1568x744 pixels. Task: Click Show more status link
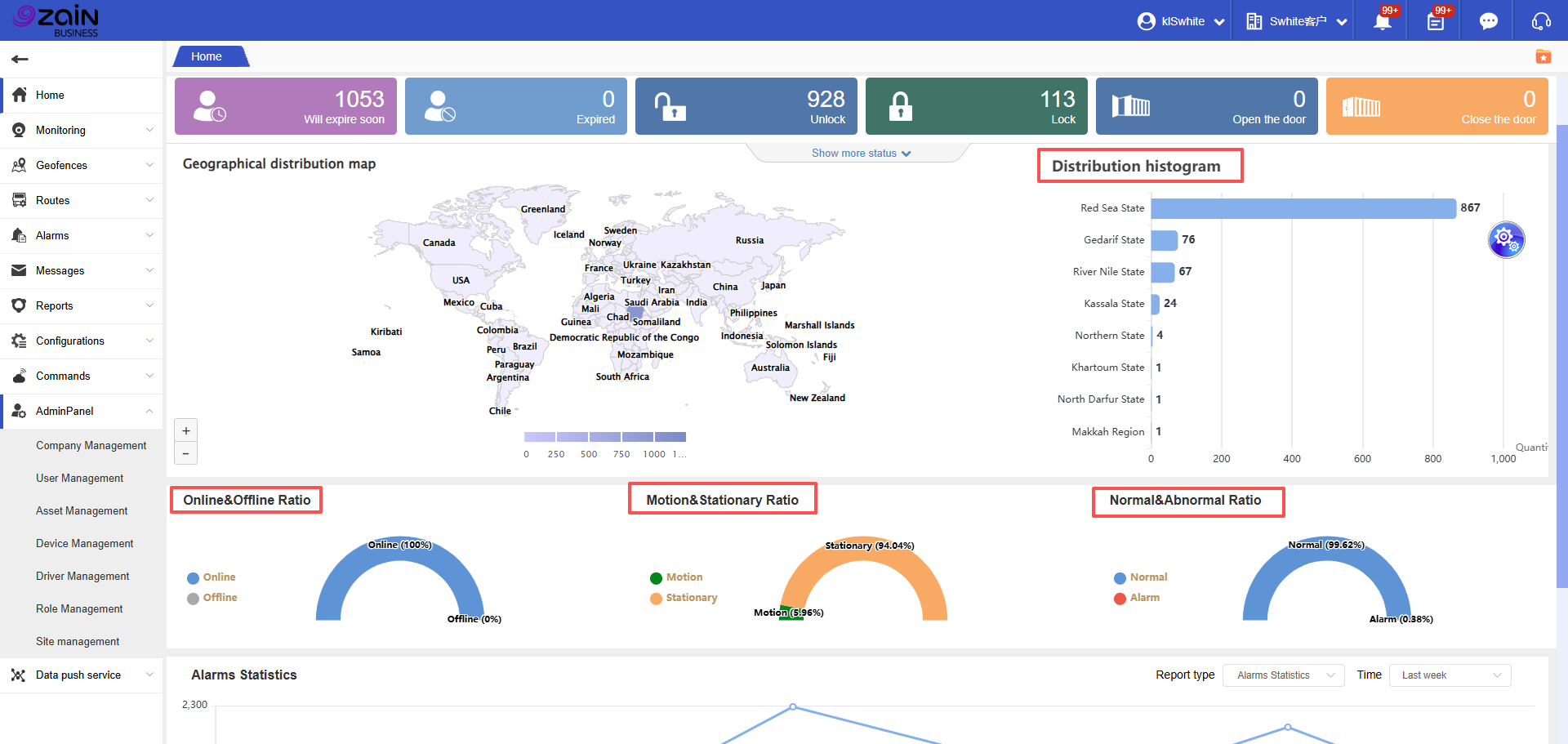click(x=861, y=154)
